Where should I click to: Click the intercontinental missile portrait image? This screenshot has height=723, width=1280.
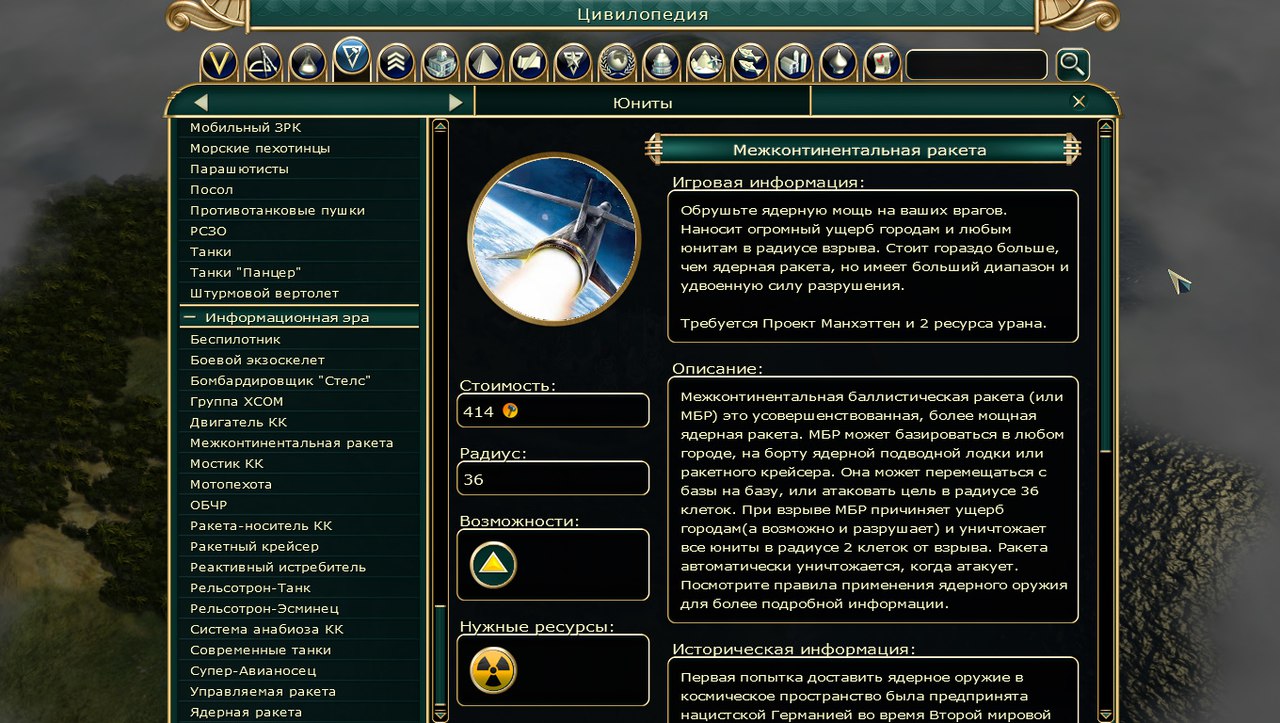click(x=554, y=239)
